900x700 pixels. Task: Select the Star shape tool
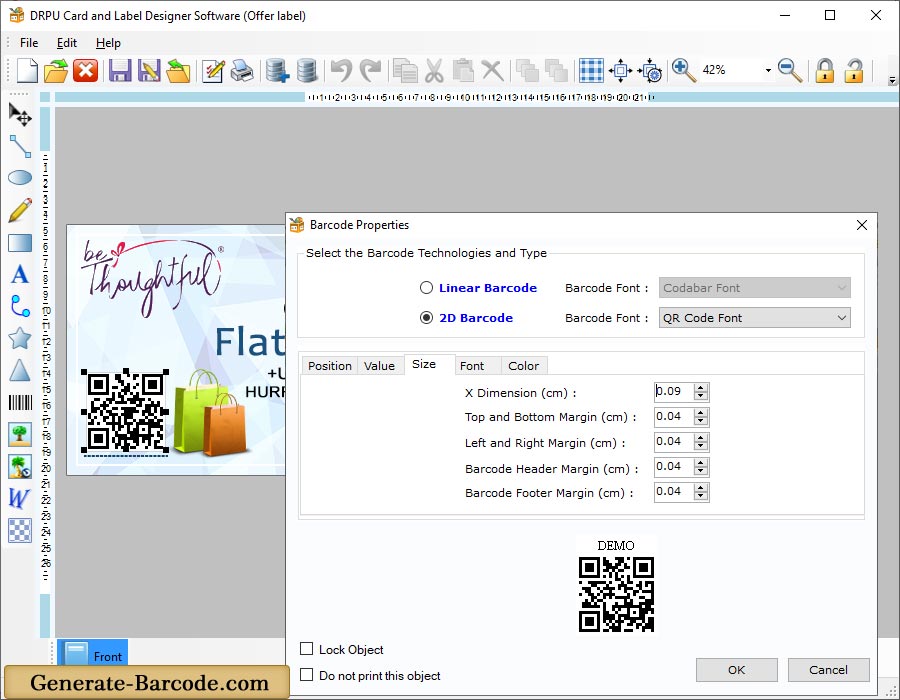(20, 339)
